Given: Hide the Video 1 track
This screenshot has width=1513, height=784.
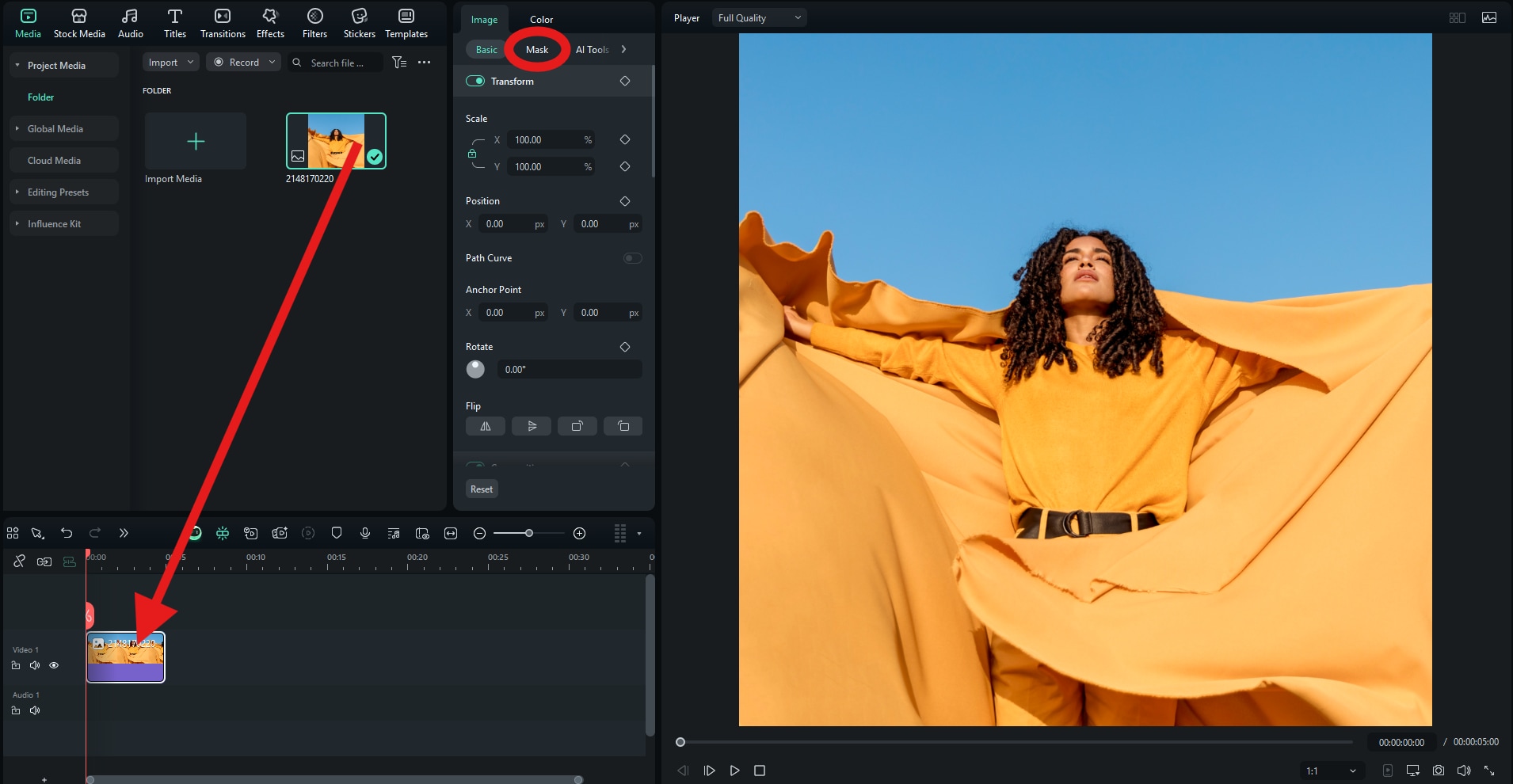Looking at the screenshot, I should tap(54, 665).
